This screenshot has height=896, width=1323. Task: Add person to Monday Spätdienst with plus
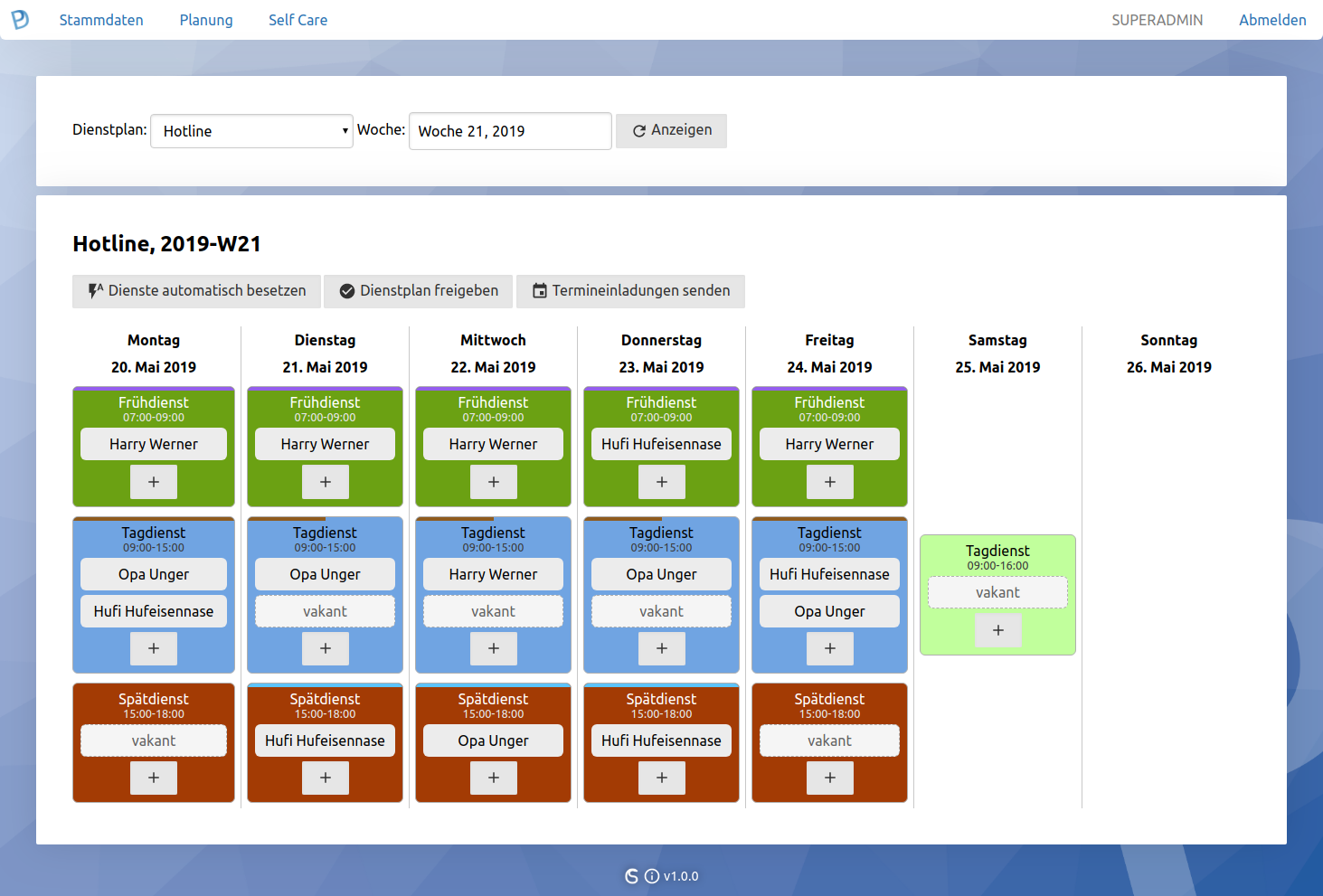pyautogui.click(x=154, y=778)
